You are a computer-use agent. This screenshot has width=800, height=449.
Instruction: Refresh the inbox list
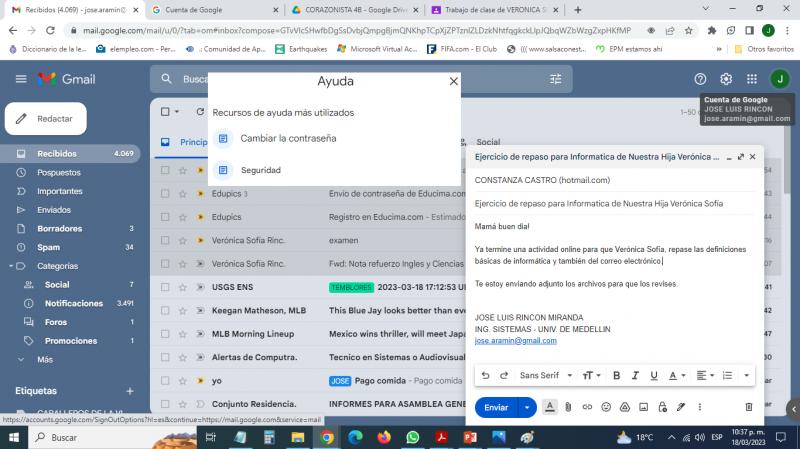coord(200,112)
